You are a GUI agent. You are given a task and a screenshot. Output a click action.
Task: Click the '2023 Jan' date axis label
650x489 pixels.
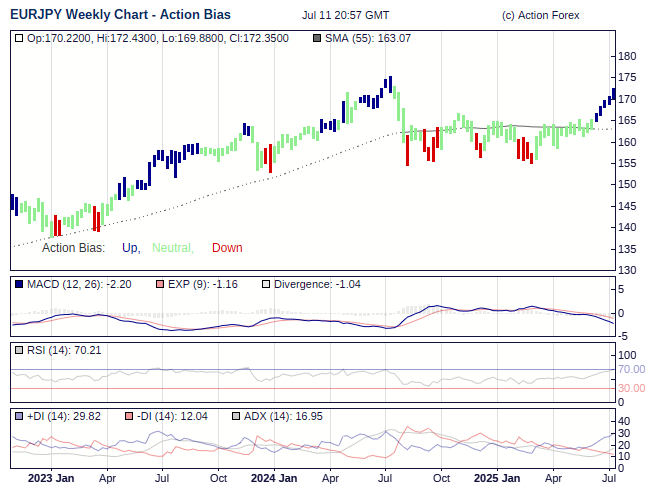tap(50, 478)
